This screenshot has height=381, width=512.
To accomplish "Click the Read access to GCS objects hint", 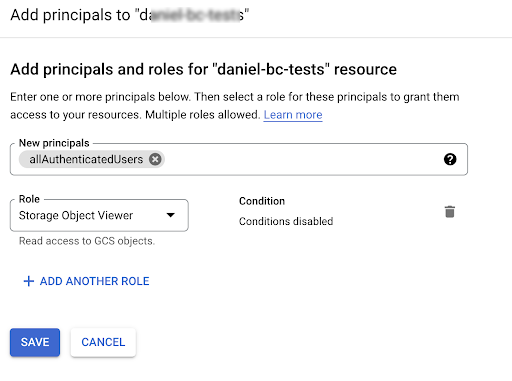I will coord(87,241).
